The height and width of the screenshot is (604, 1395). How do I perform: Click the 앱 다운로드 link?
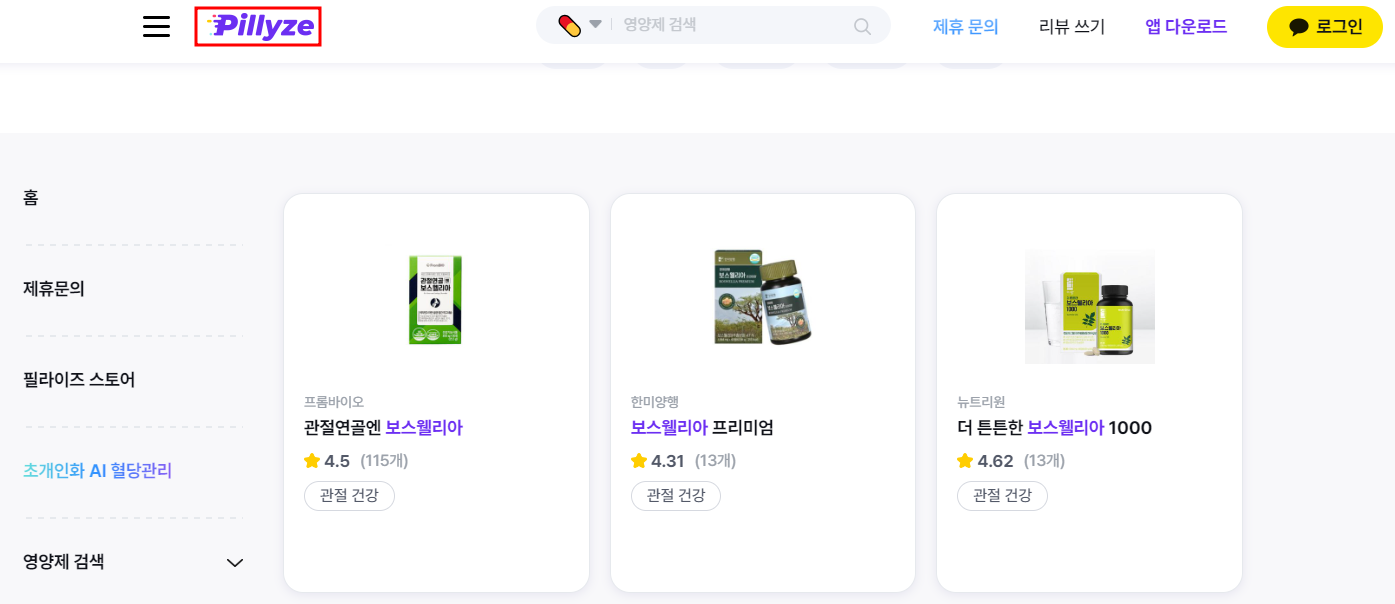1184,26
